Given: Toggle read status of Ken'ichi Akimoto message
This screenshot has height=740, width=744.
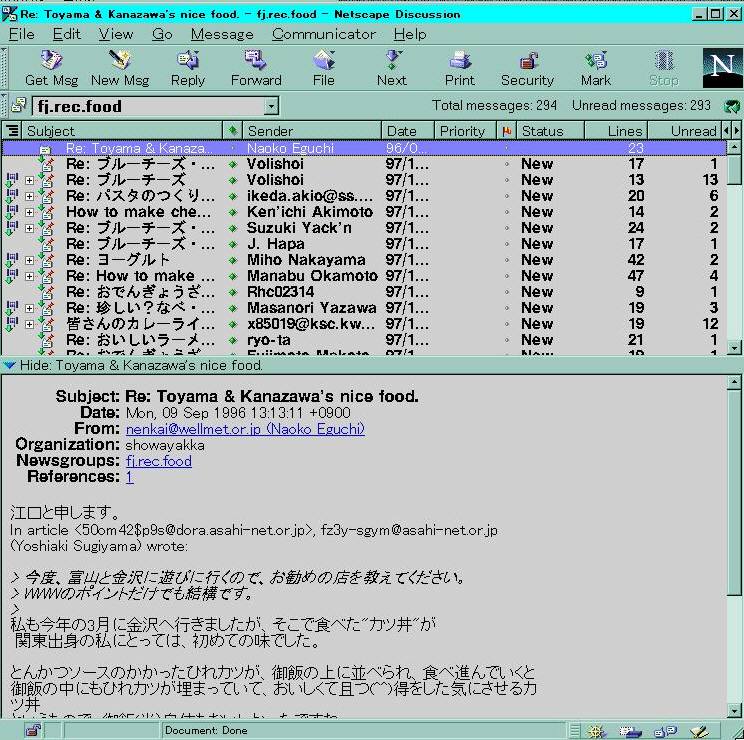Looking at the screenshot, I should pos(233,212).
